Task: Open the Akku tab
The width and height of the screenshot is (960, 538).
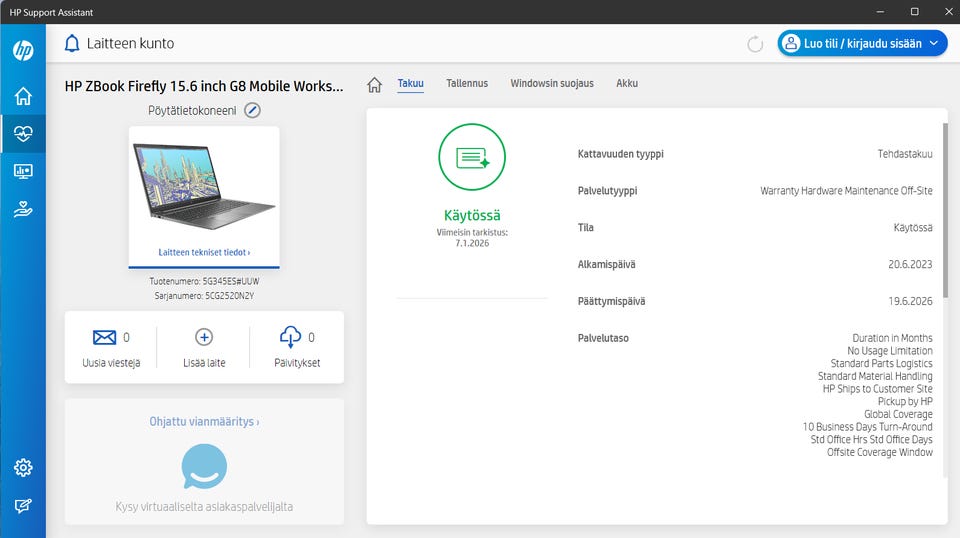Action: [x=627, y=84]
